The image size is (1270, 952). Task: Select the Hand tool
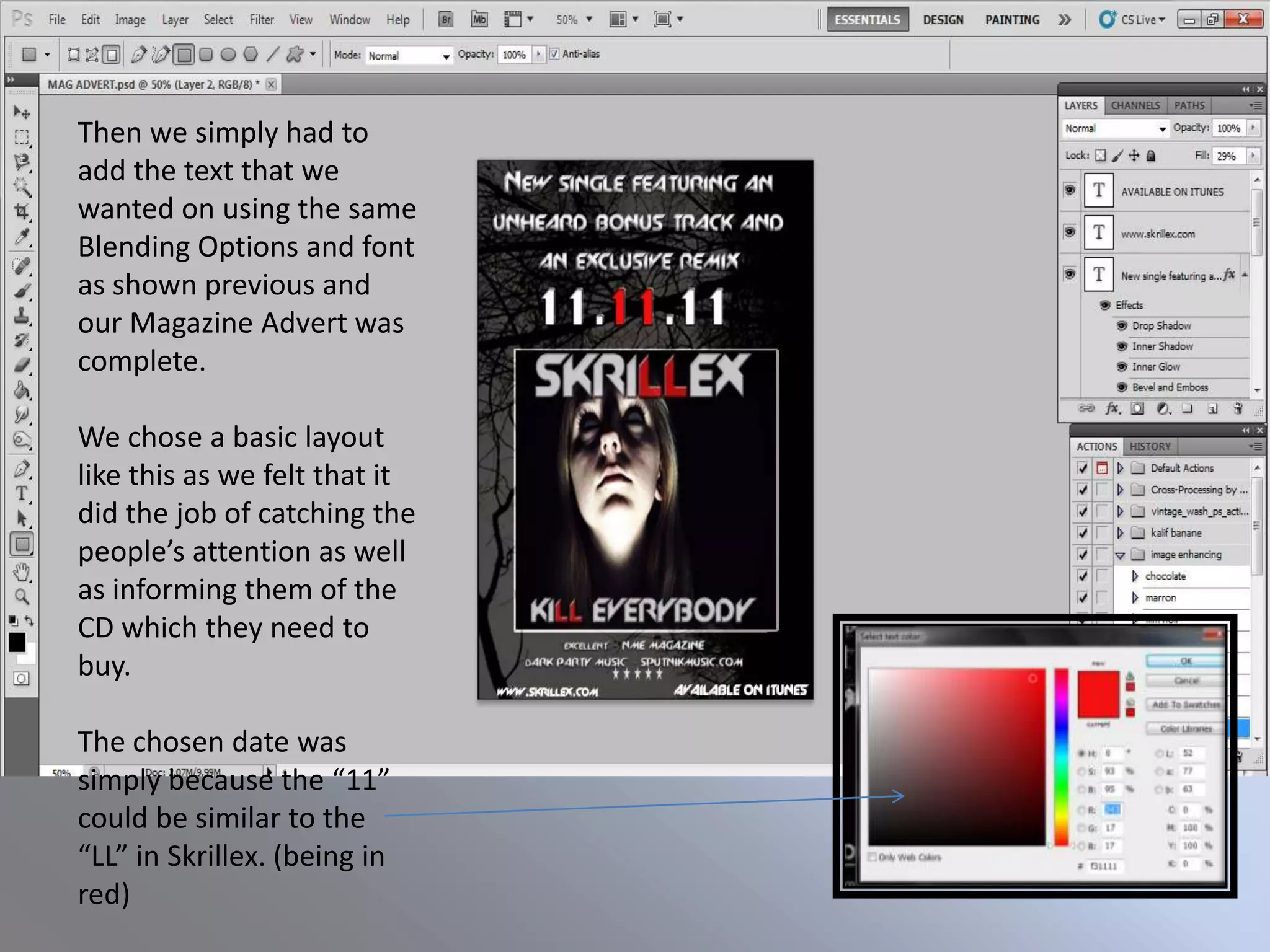pos(22,572)
